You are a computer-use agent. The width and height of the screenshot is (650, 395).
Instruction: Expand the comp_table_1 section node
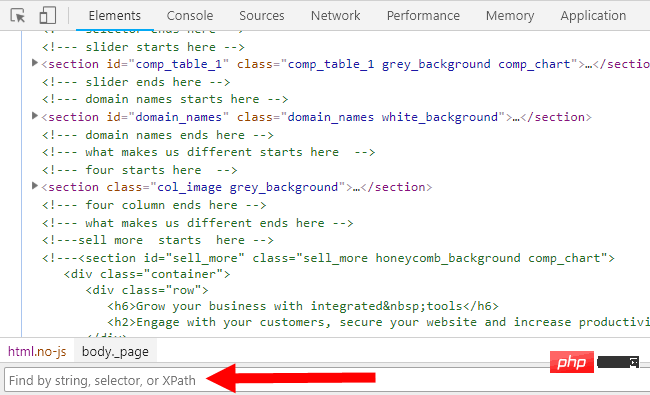35,63
